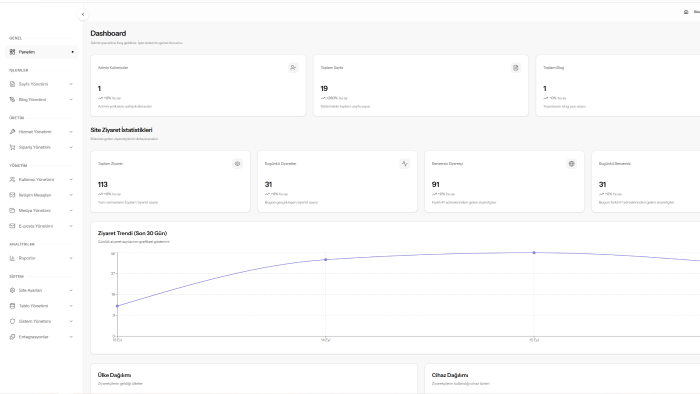700x394 pixels.
Task: Click the Ülke Dağılımı card title
Action: pyautogui.click(x=114, y=375)
